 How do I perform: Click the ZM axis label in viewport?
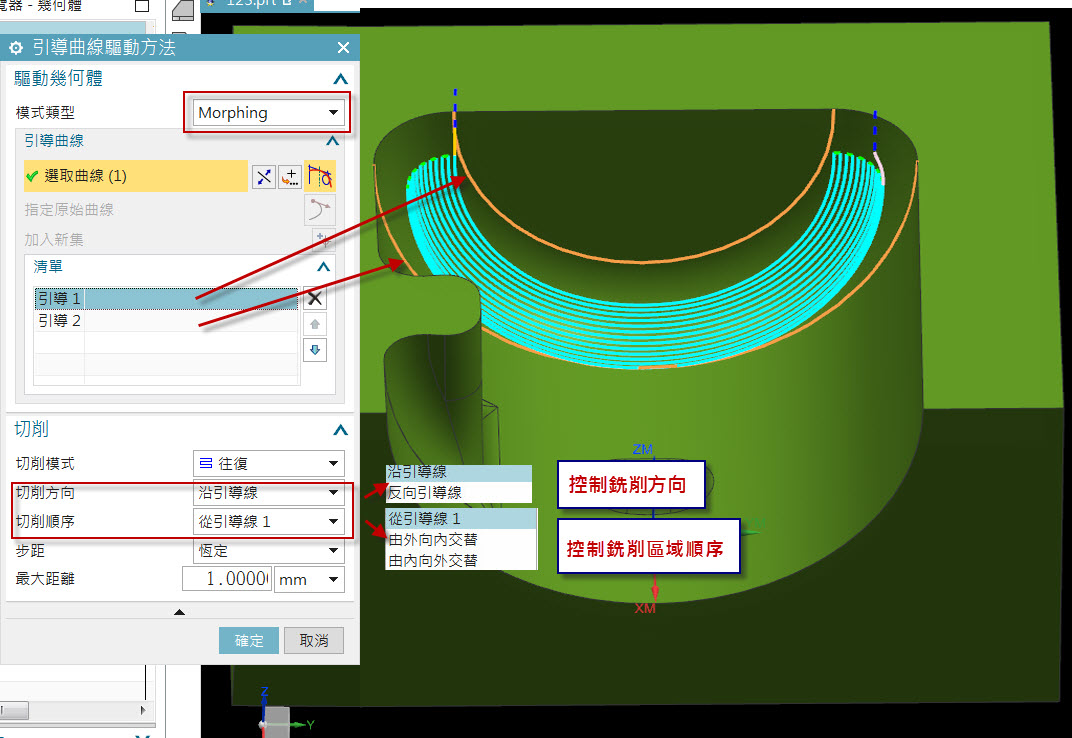(x=642, y=449)
